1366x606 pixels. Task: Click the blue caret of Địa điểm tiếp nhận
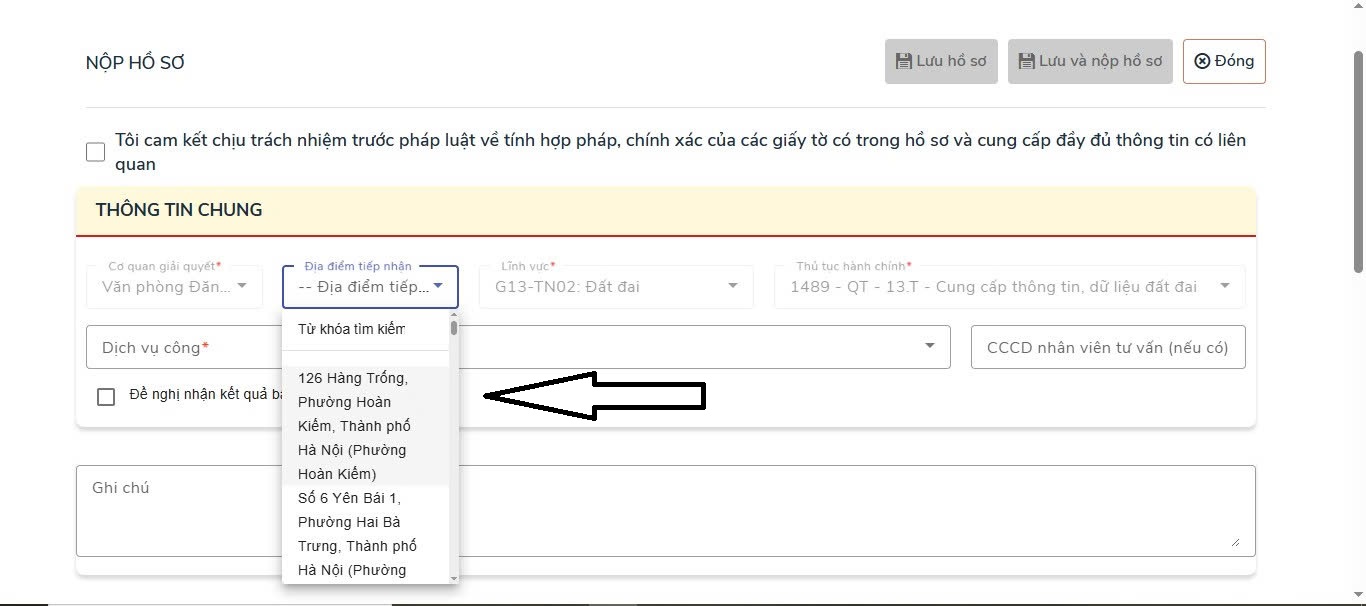point(438,287)
